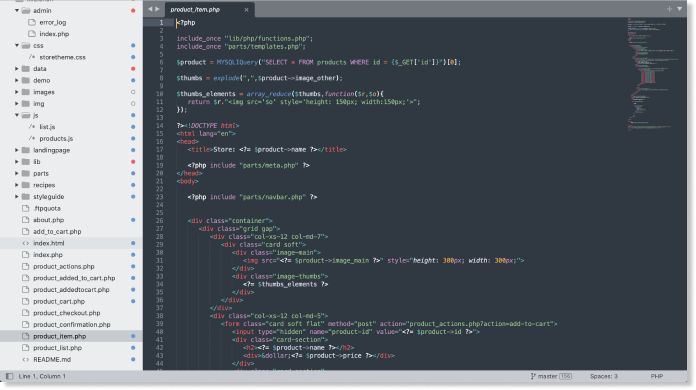Click the admin folder icon
Screen dimensions: 696x390
[x=26, y=10]
